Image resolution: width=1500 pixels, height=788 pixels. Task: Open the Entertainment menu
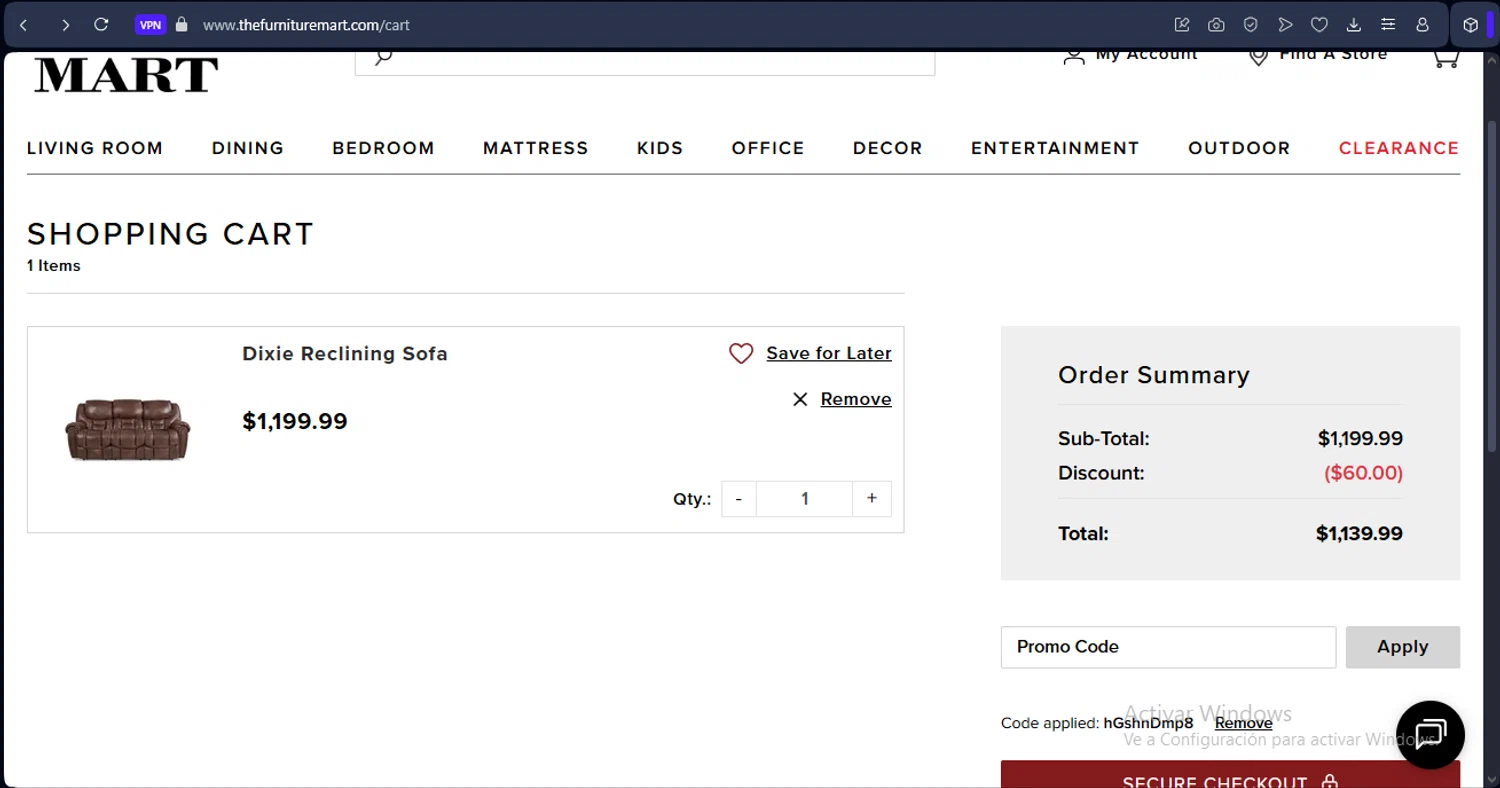pyautogui.click(x=1055, y=148)
